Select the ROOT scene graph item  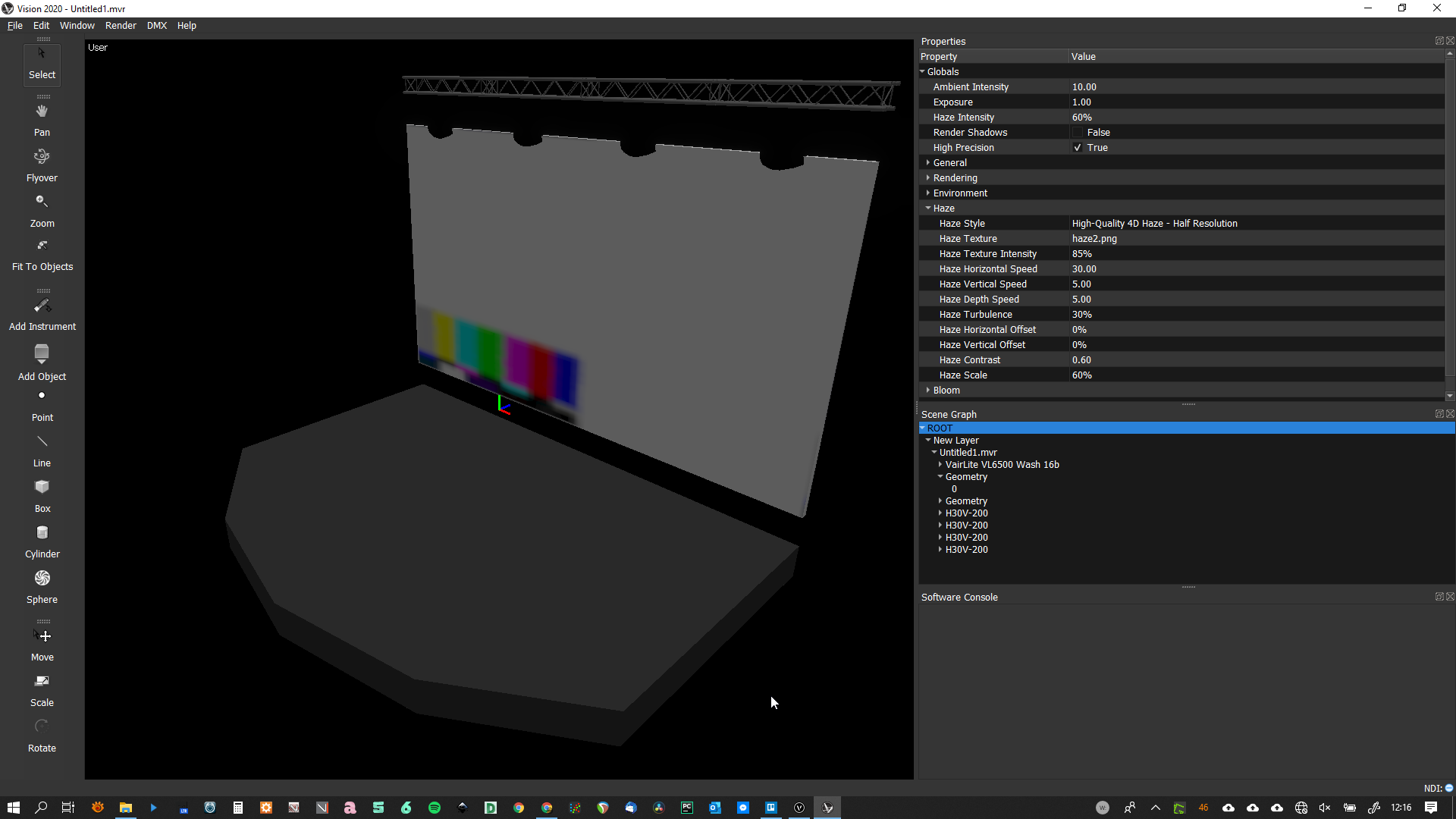coord(940,428)
